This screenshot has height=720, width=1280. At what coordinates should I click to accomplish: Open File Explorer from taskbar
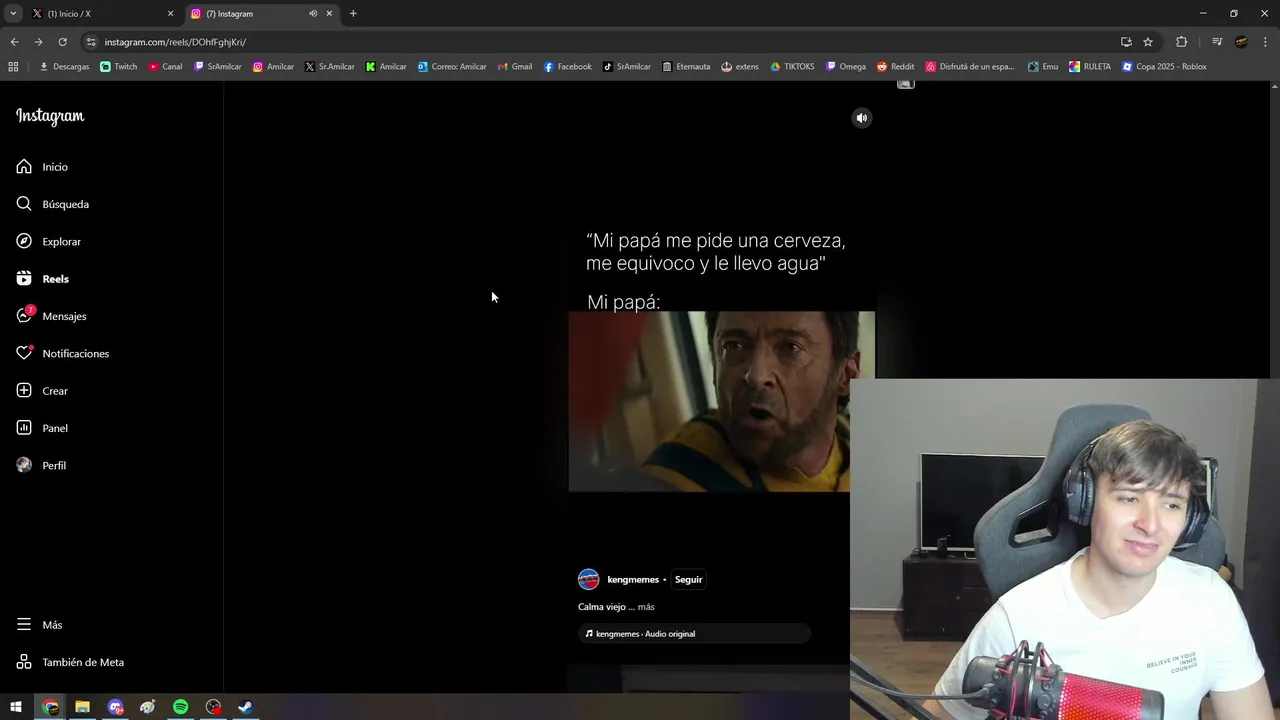(x=82, y=707)
